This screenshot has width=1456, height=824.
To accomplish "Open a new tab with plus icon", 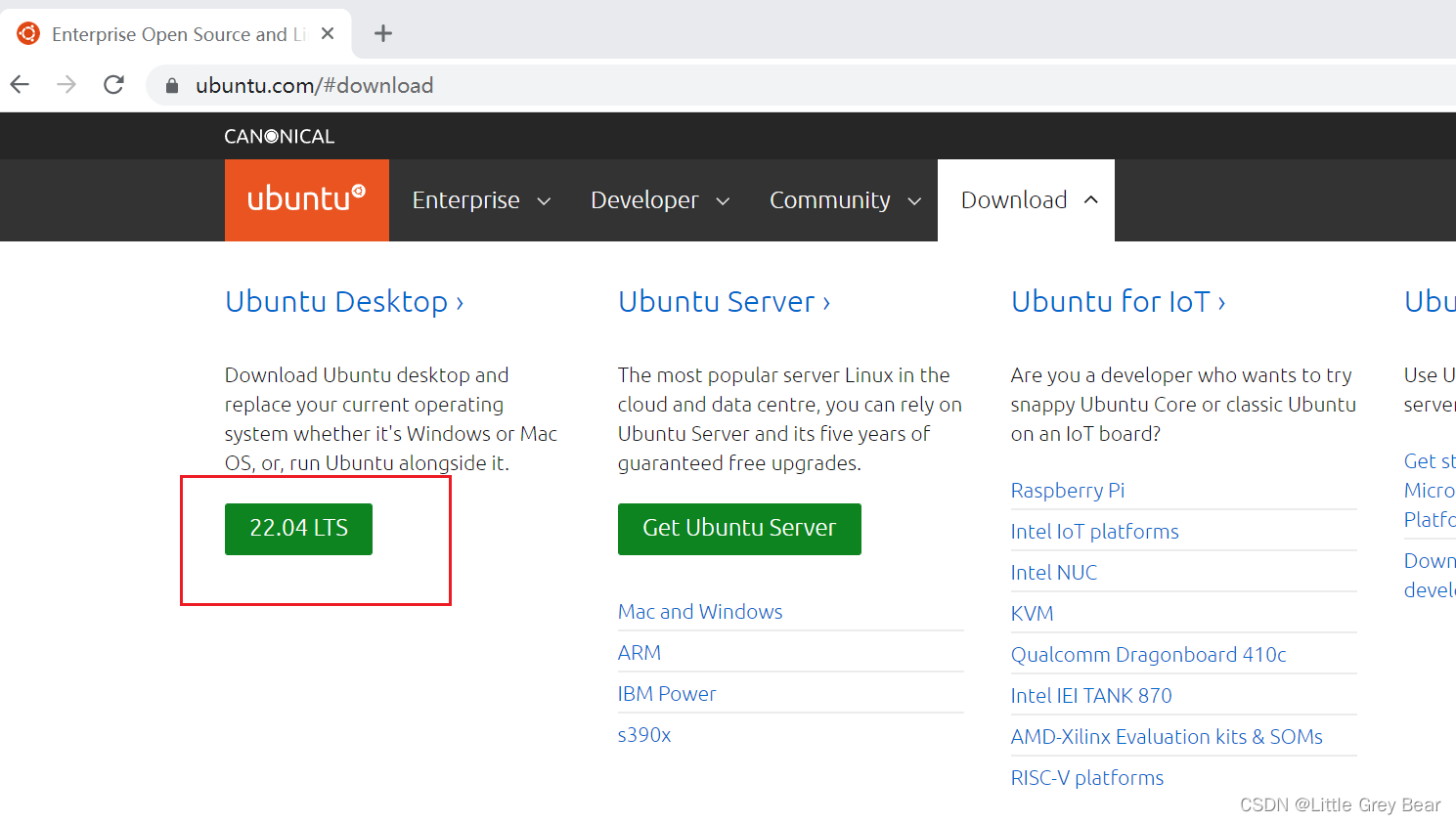I will coord(383,33).
